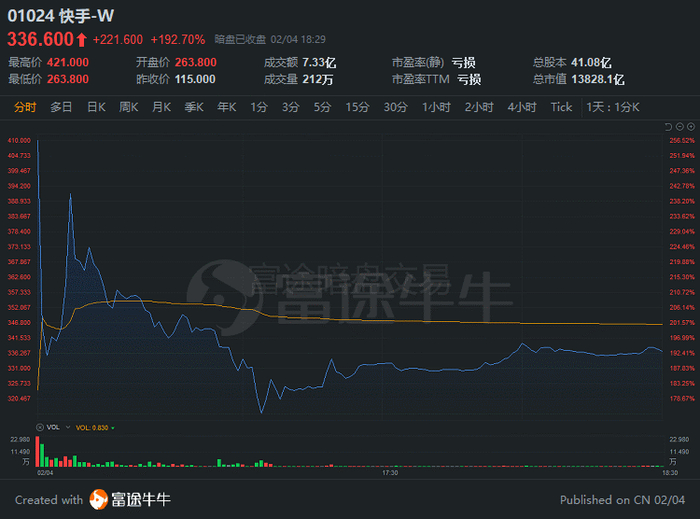The height and width of the screenshot is (519, 700).
Task: Select the 2小时 interval tab
Action: point(479,107)
